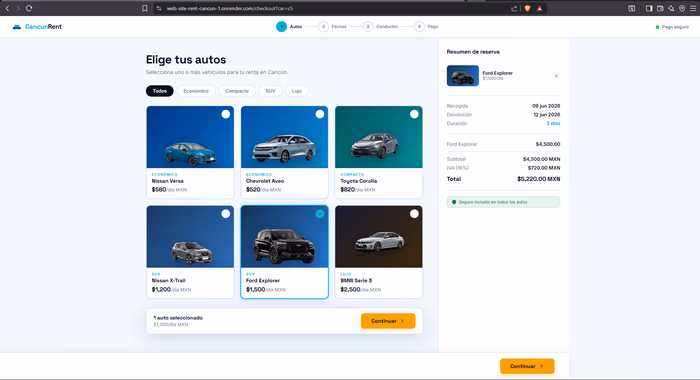This screenshot has width=700, height=380.
Task: Click the Chevrolet Aveo $520 price
Action: [x=253, y=189]
